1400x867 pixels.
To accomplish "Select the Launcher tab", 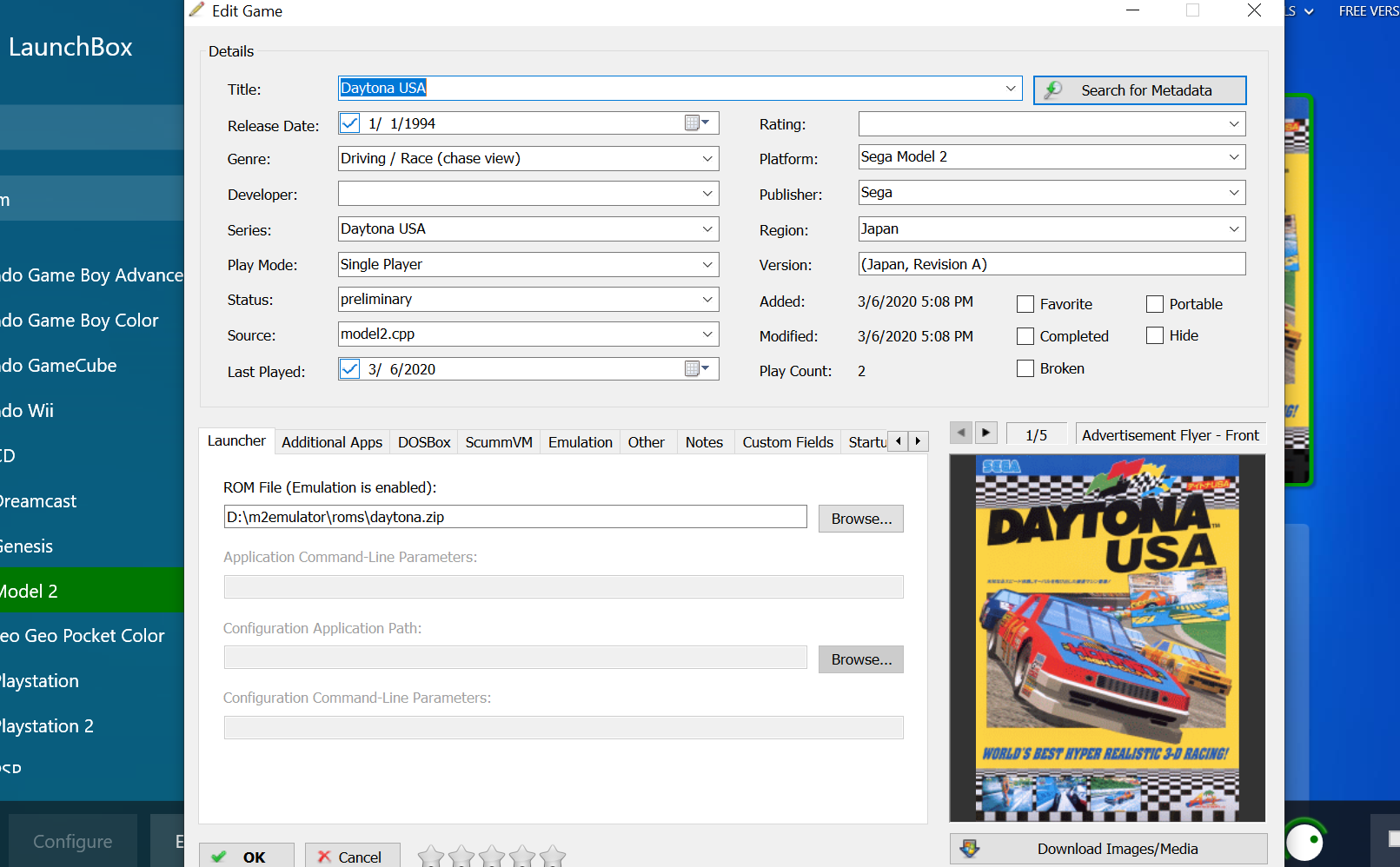I will 236,440.
